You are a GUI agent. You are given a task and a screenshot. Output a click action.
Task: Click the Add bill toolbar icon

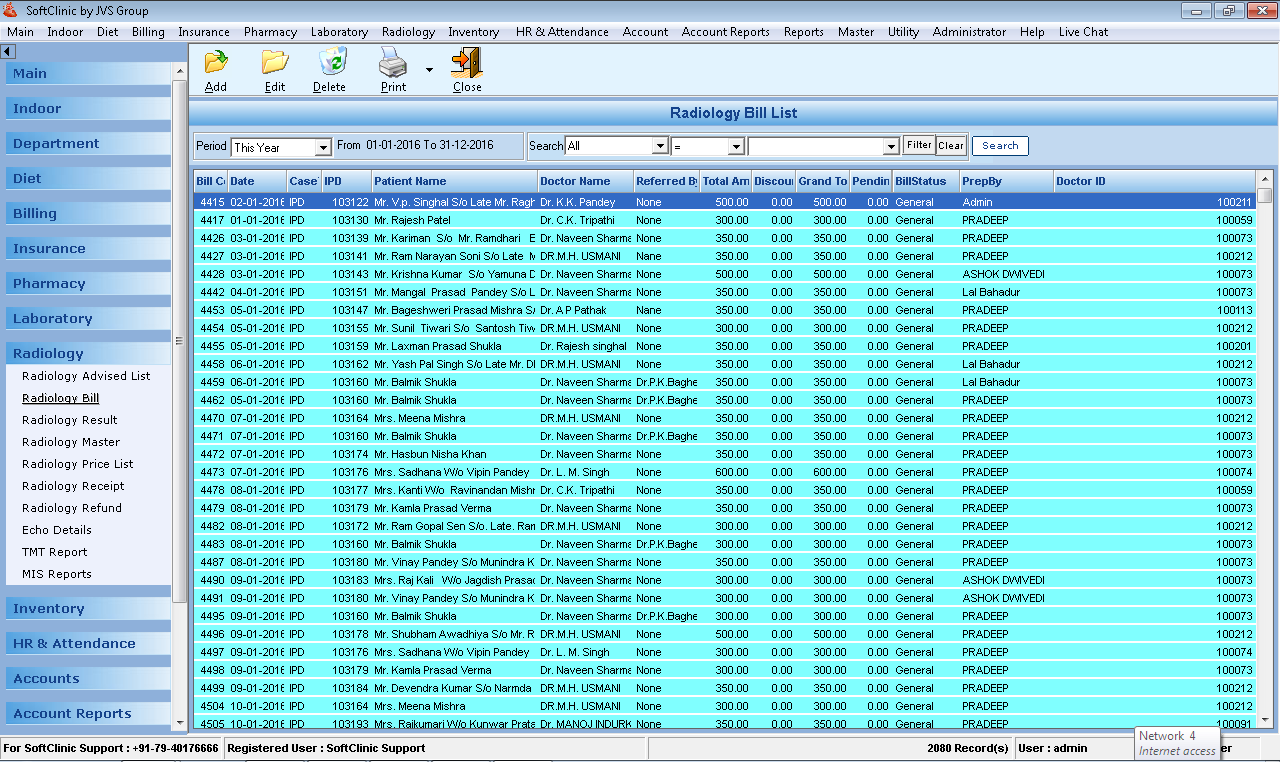pos(216,63)
